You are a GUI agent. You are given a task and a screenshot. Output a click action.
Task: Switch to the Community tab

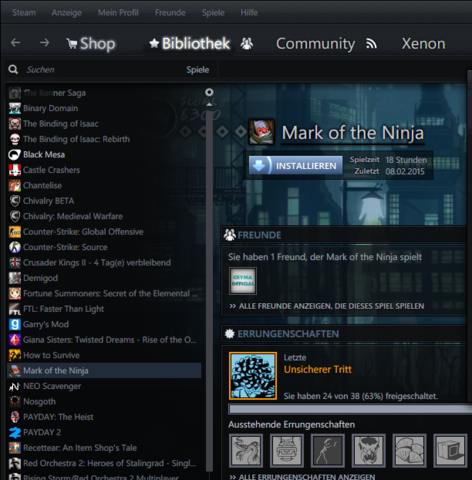[315, 44]
